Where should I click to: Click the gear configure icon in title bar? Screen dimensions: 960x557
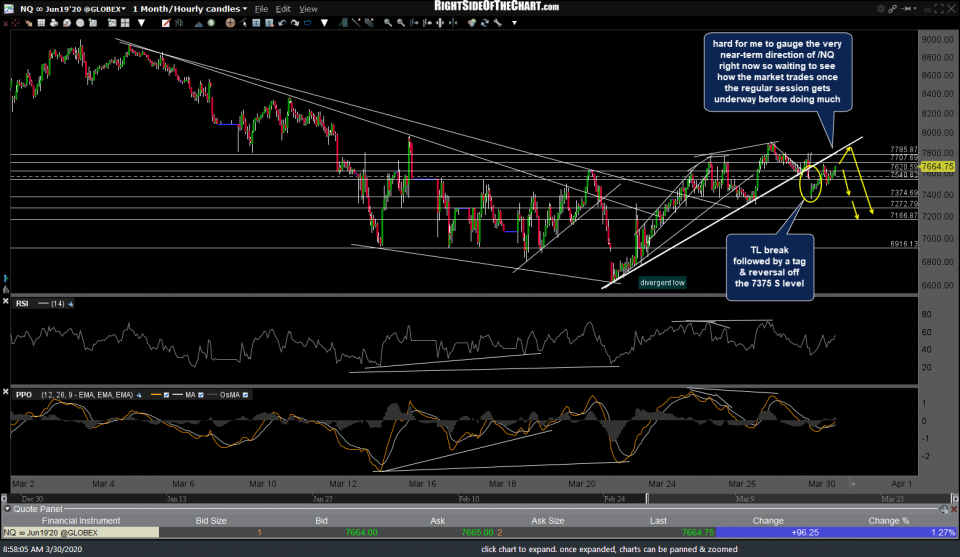[881, 9]
